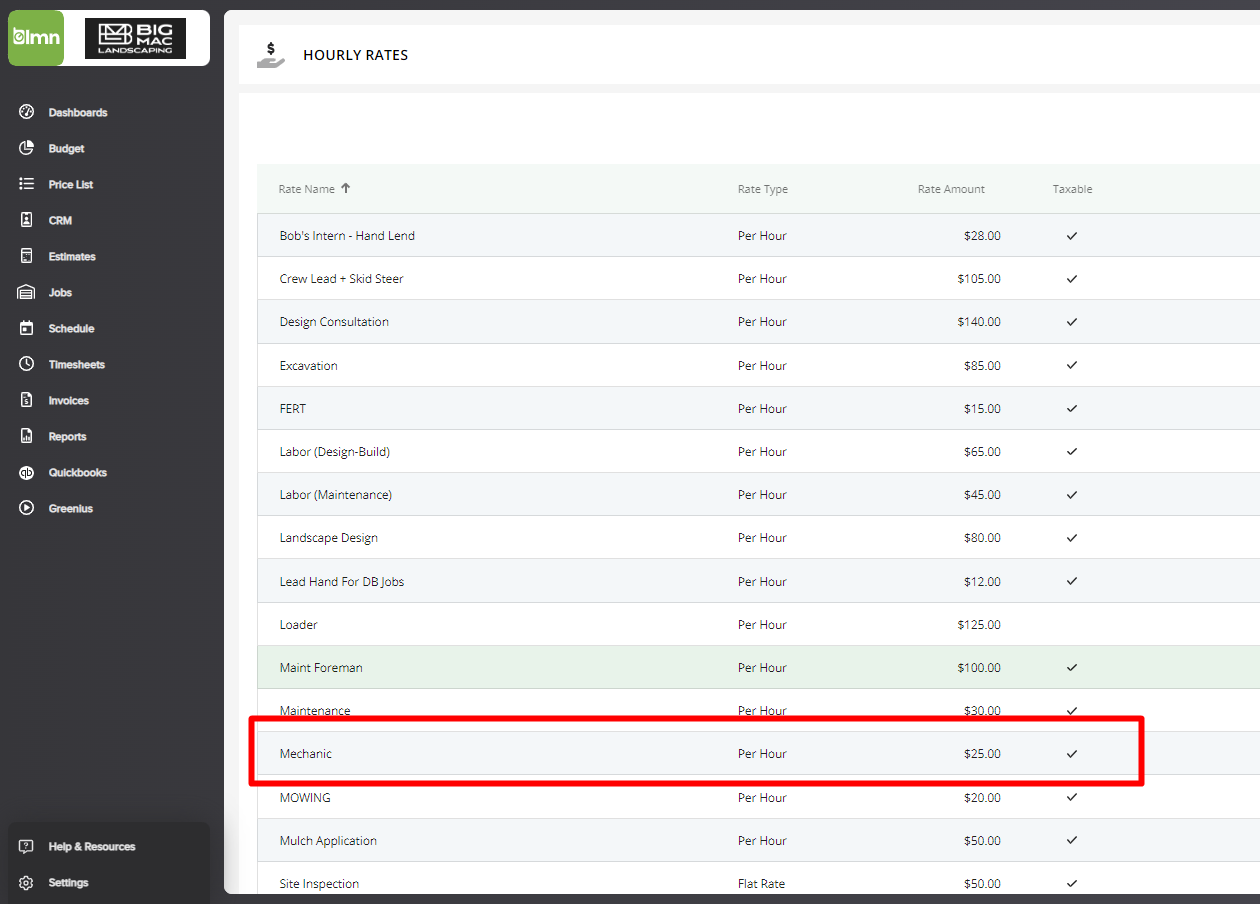1260x904 pixels.
Task: Toggle Taxable check for FERT
Action: (1072, 408)
